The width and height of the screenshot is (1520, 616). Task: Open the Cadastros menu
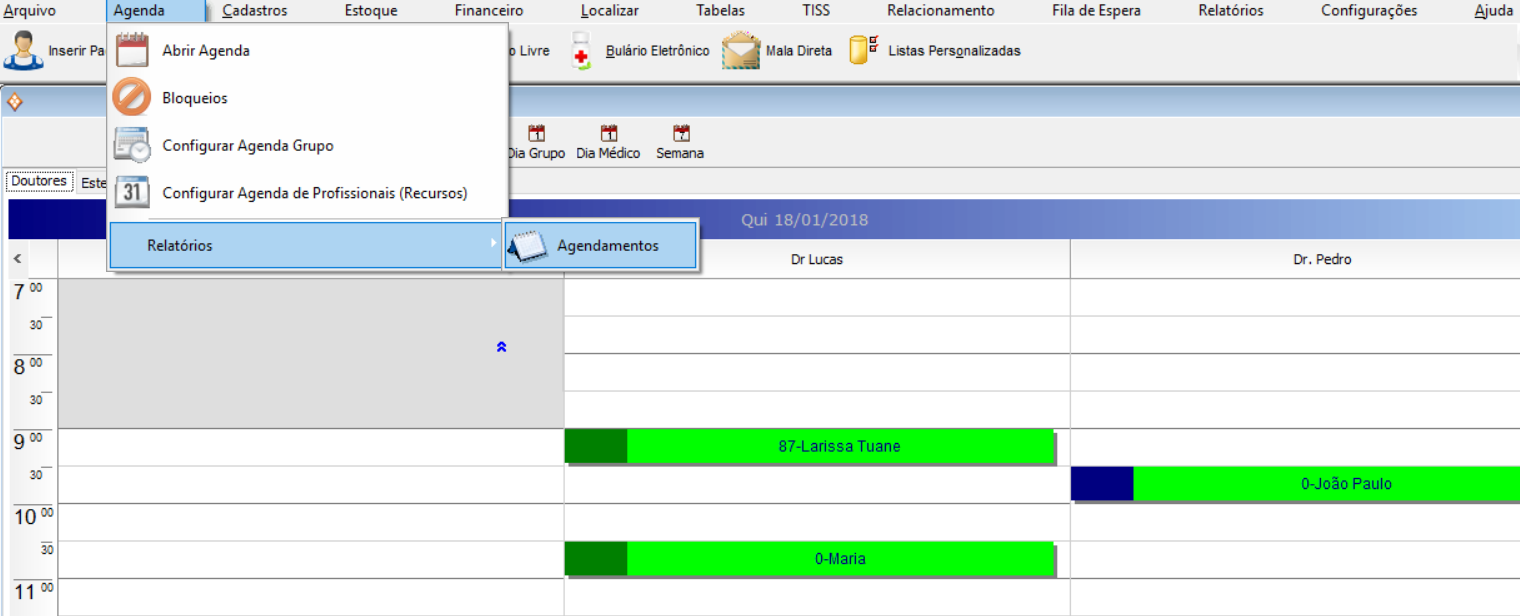(254, 11)
